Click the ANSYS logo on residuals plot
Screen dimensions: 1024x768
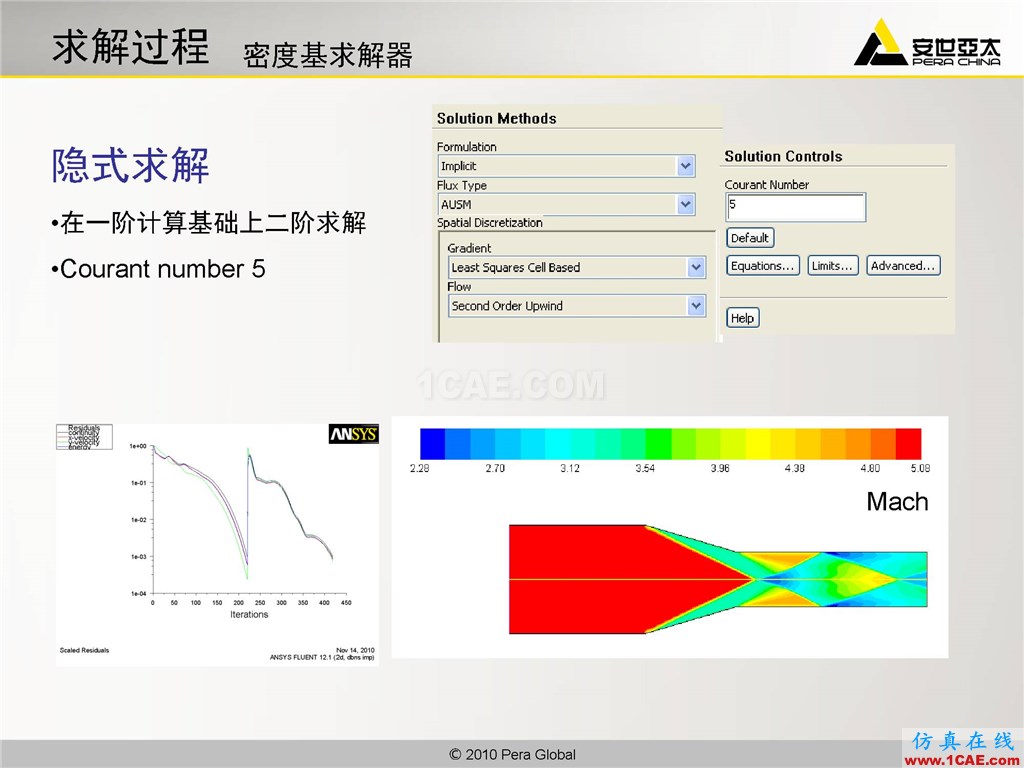353,434
